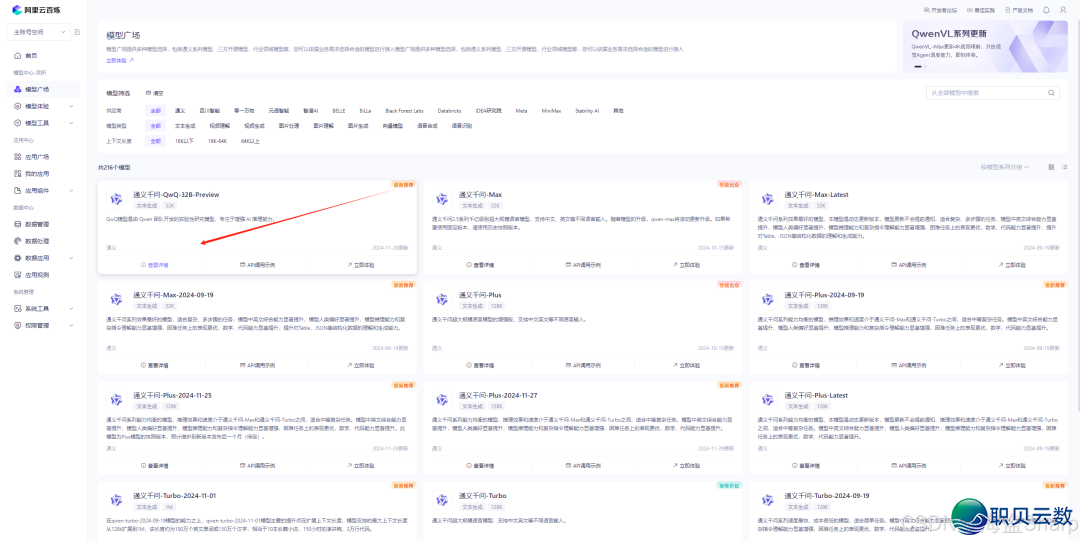
Task: Focus the 从全部模型中搜索 search field
Action: (993, 92)
